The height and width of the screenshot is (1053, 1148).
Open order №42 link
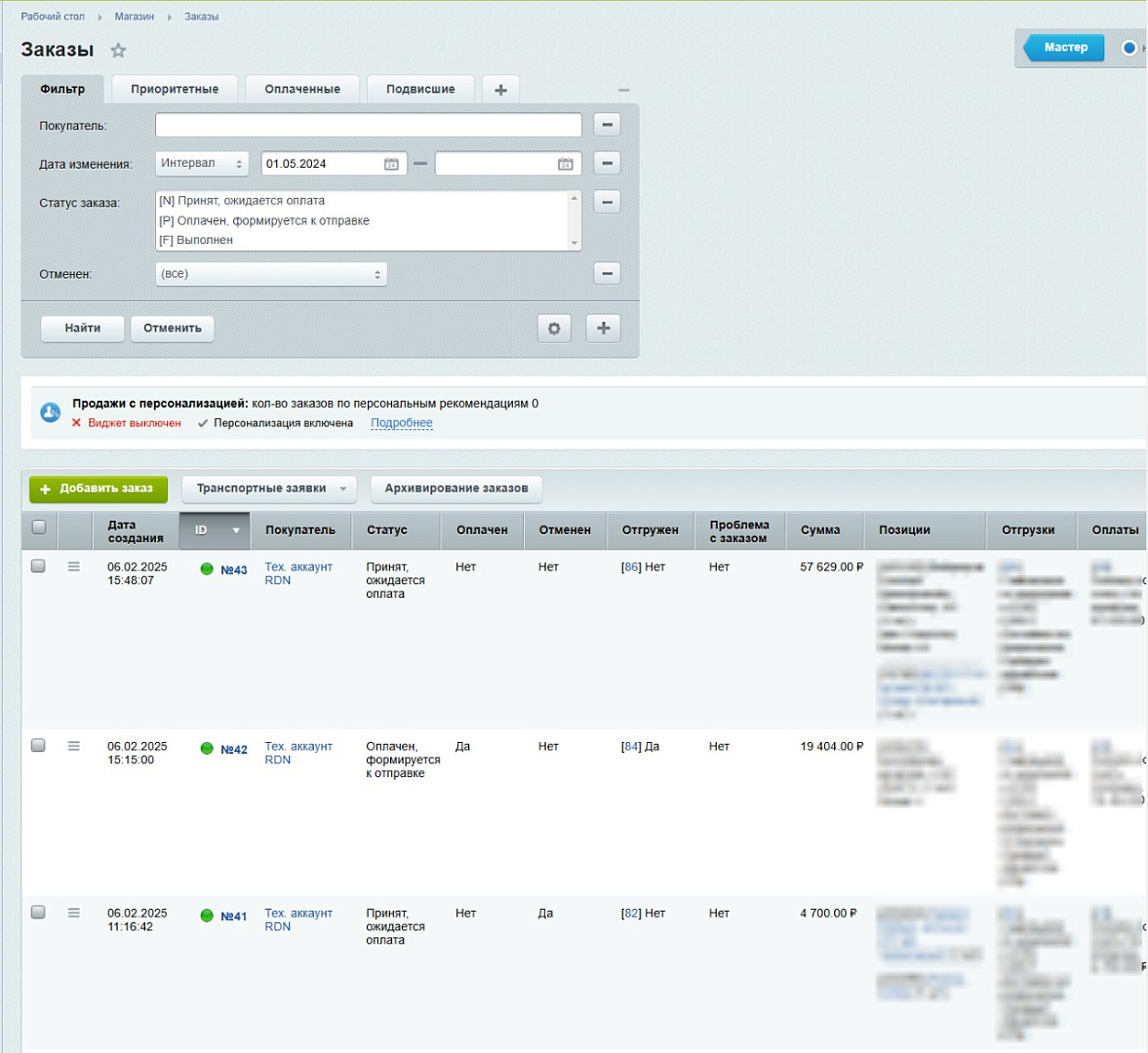pyautogui.click(x=233, y=750)
